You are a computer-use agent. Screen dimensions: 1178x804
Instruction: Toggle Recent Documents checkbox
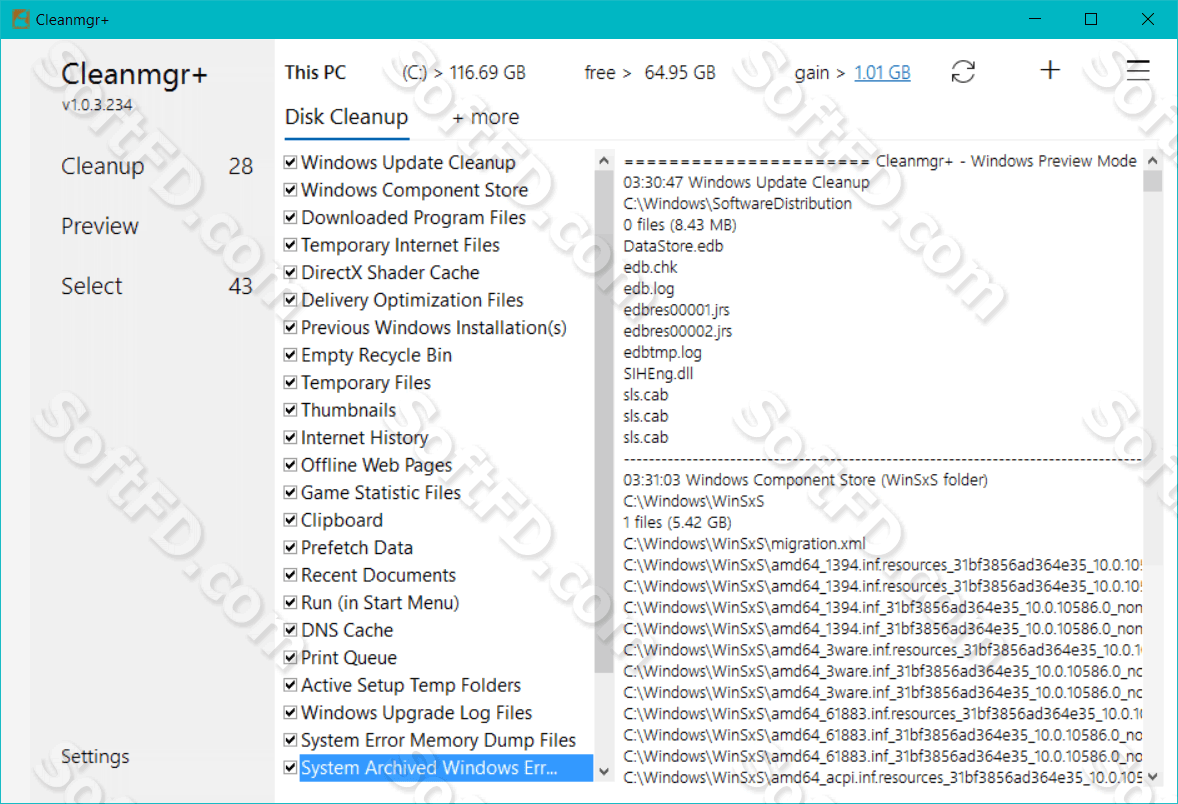(291, 575)
